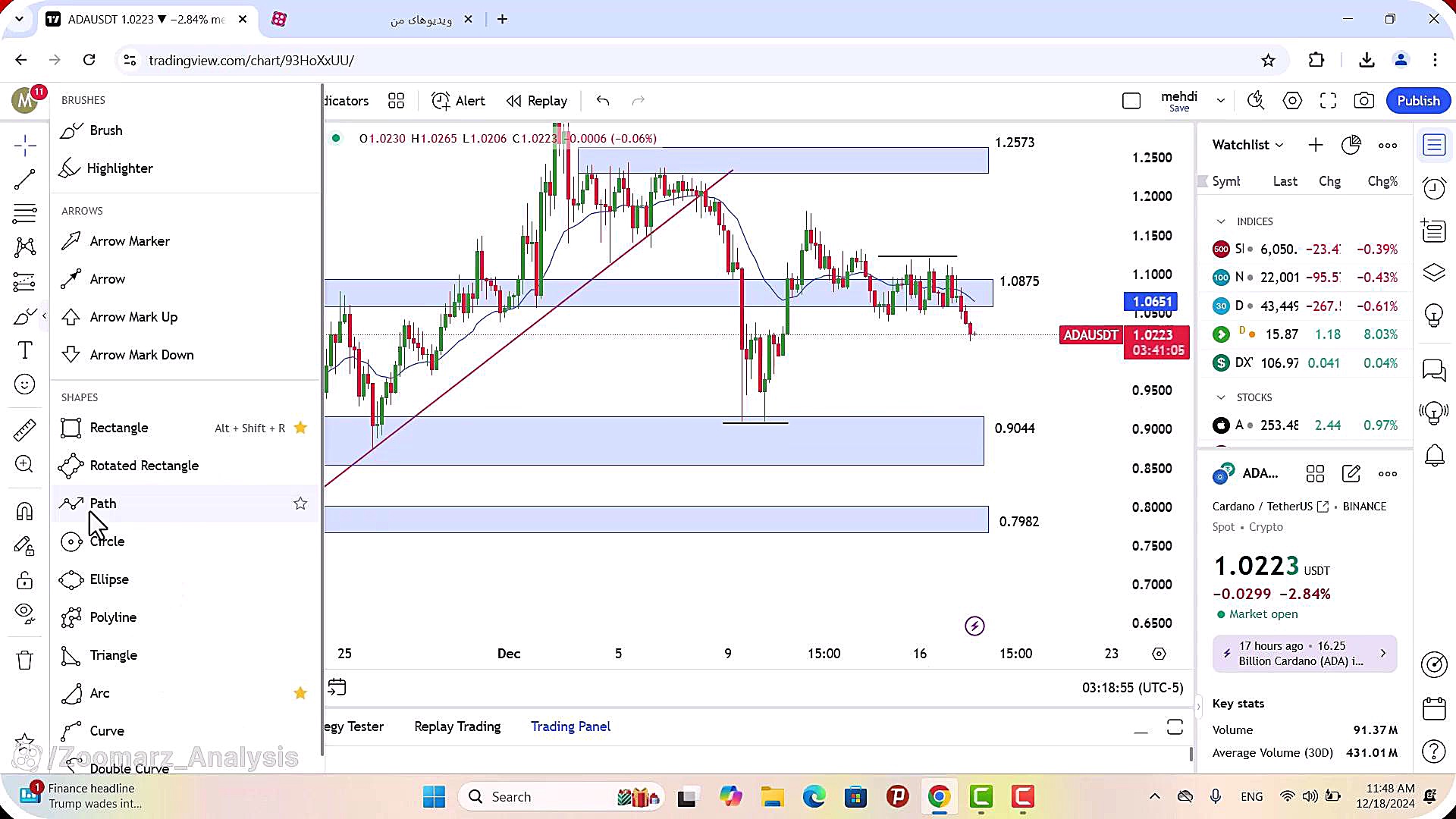The width and height of the screenshot is (1456, 819).
Task: Open forecasting and measurement tools
Action: [x=25, y=282]
